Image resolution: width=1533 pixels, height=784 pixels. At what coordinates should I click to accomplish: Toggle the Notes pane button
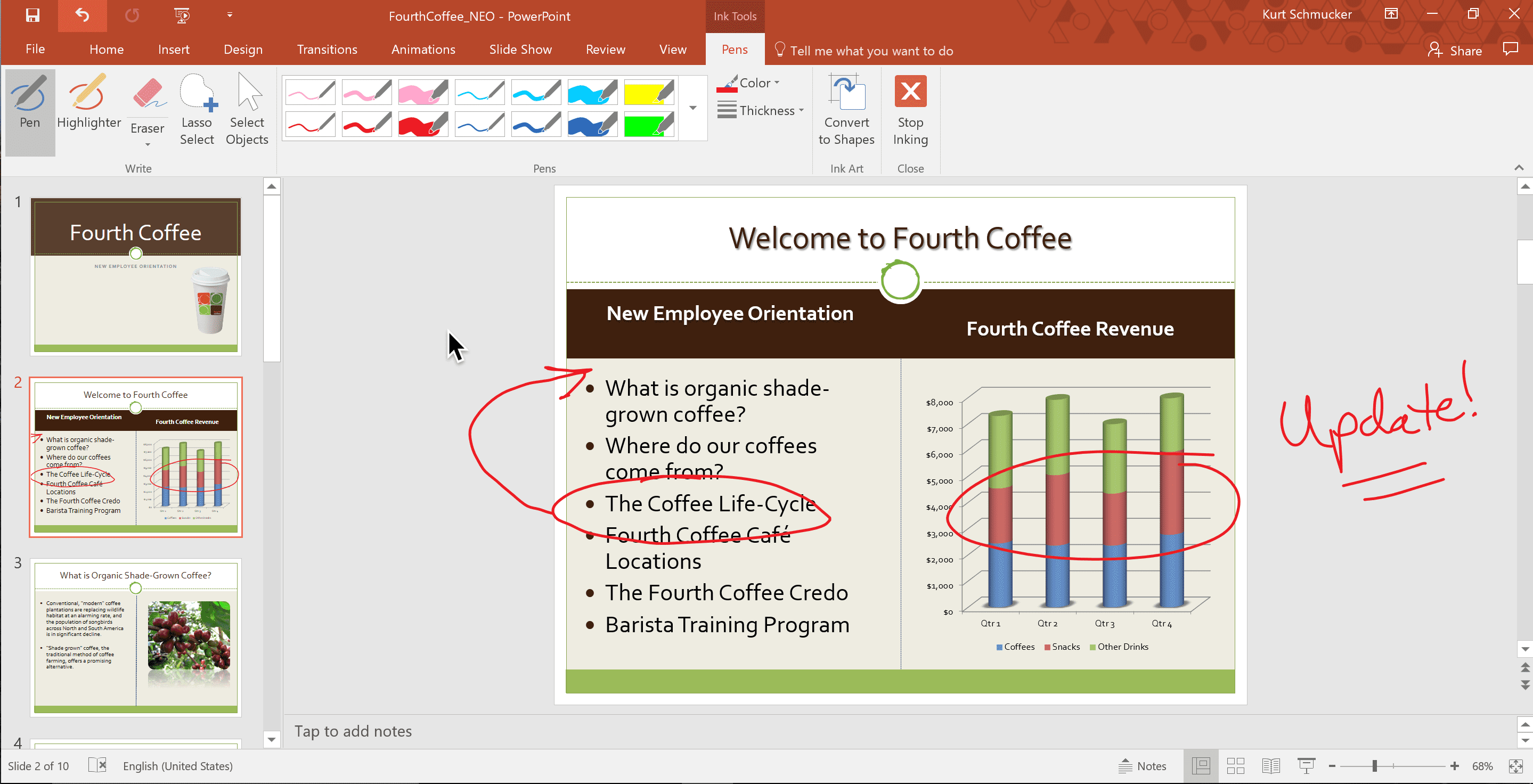point(1143,766)
